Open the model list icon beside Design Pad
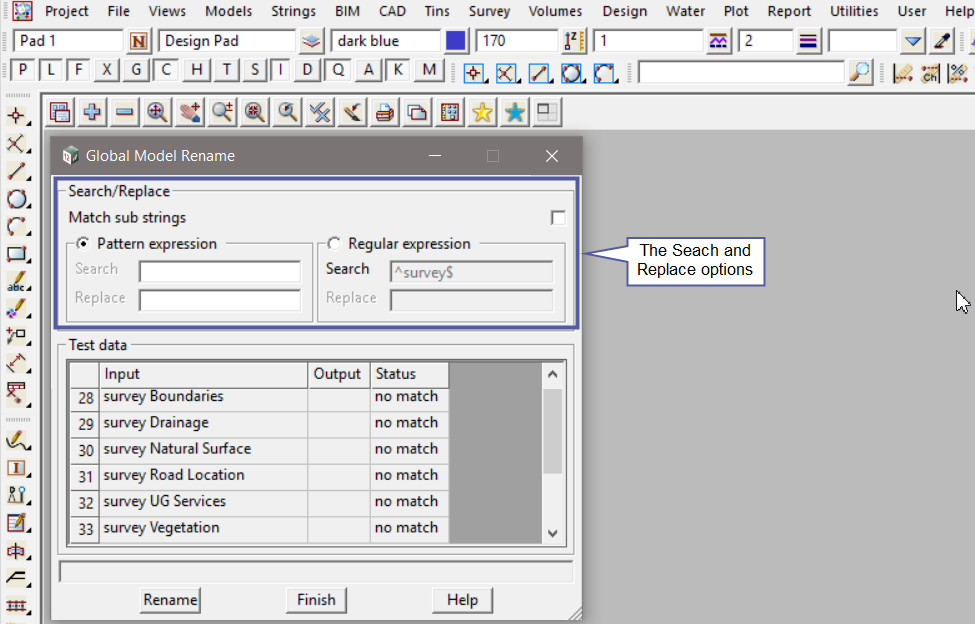This screenshot has width=975, height=624. coord(311,42)
